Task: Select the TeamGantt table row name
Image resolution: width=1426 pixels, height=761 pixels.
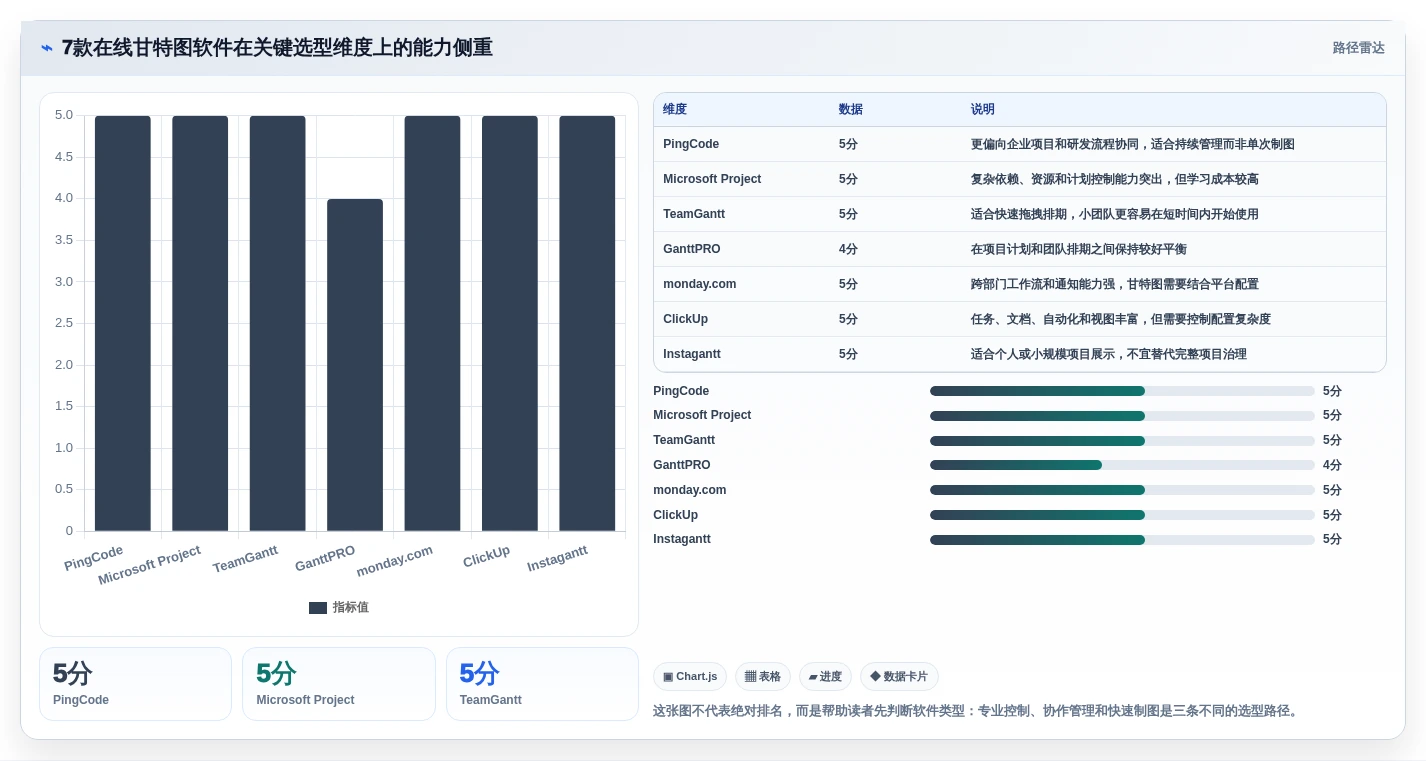Action: pyautogui.click(x=694, y=214)
